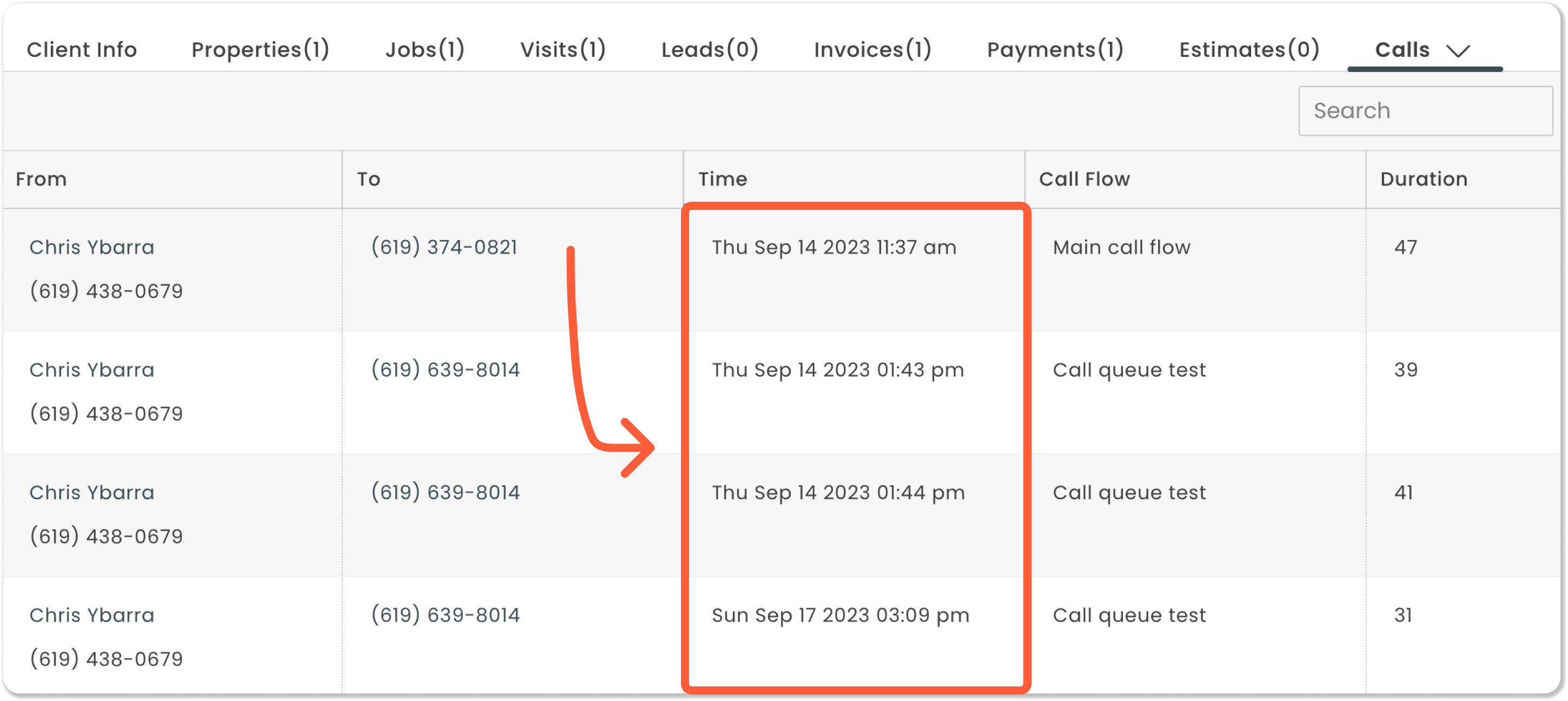The width and height of the screenshot is (1568, 701).
Task: Sort by the From column header
Action: click(42, 180)
